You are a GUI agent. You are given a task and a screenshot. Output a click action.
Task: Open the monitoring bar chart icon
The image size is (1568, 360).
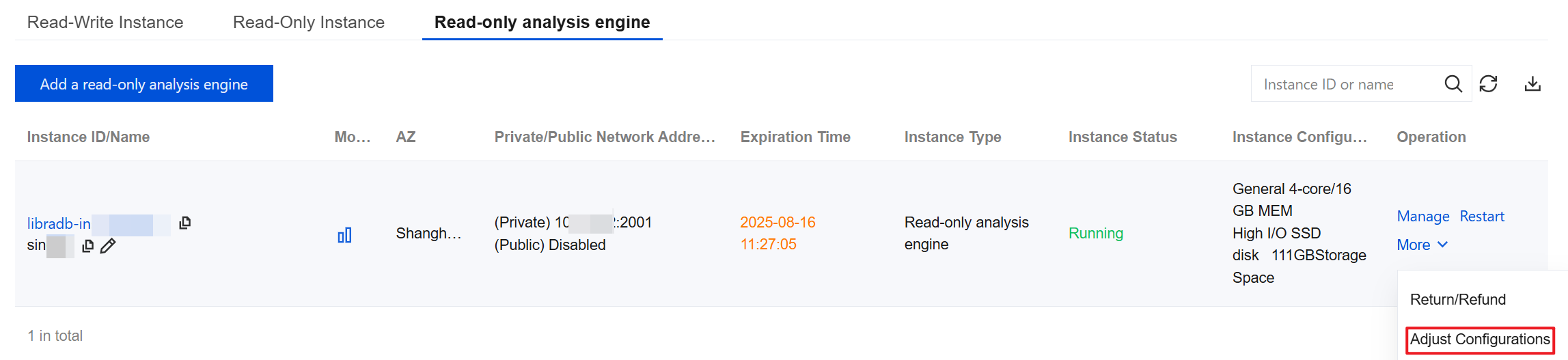pyautogui.click(x=344, y=236)
